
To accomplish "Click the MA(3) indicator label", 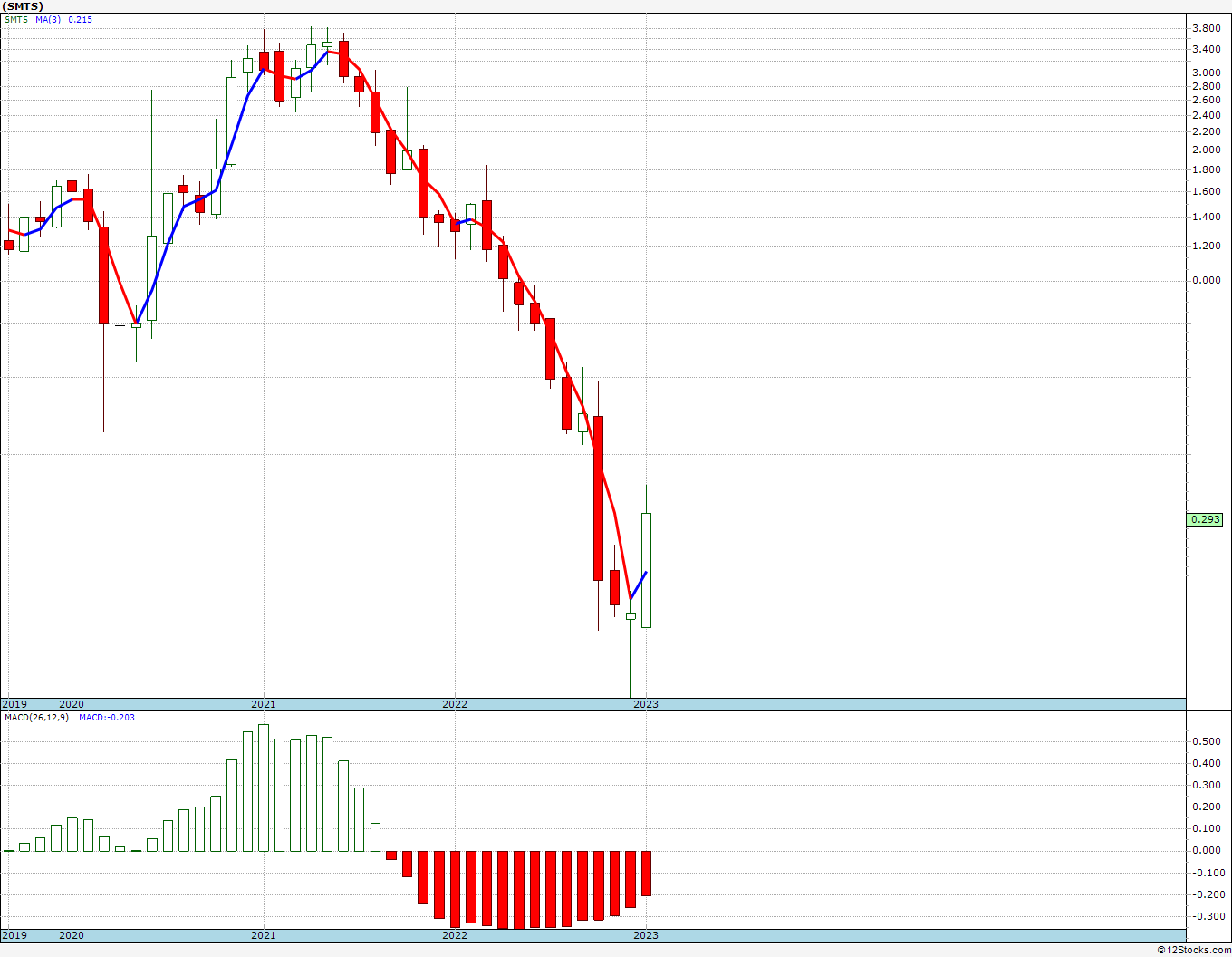I will [x=49, y=19].
